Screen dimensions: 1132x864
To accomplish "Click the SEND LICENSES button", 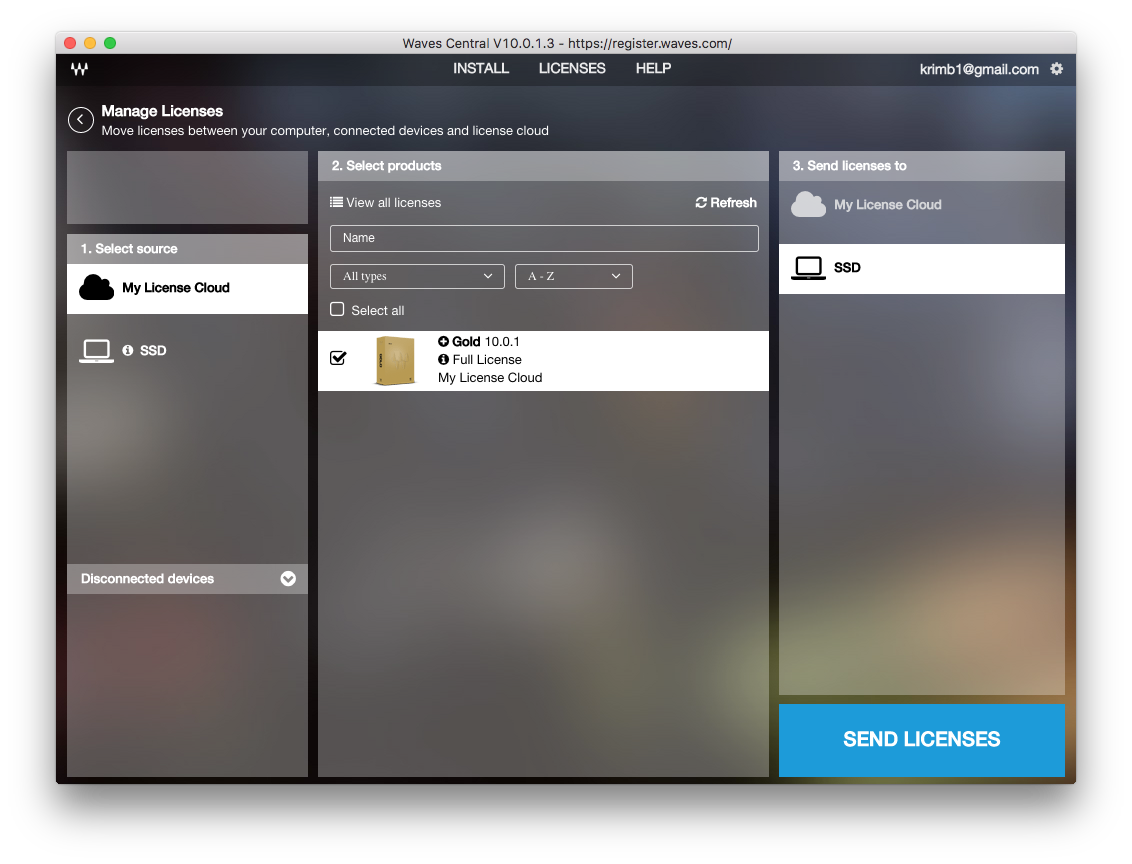I will [x=921, y=740].
